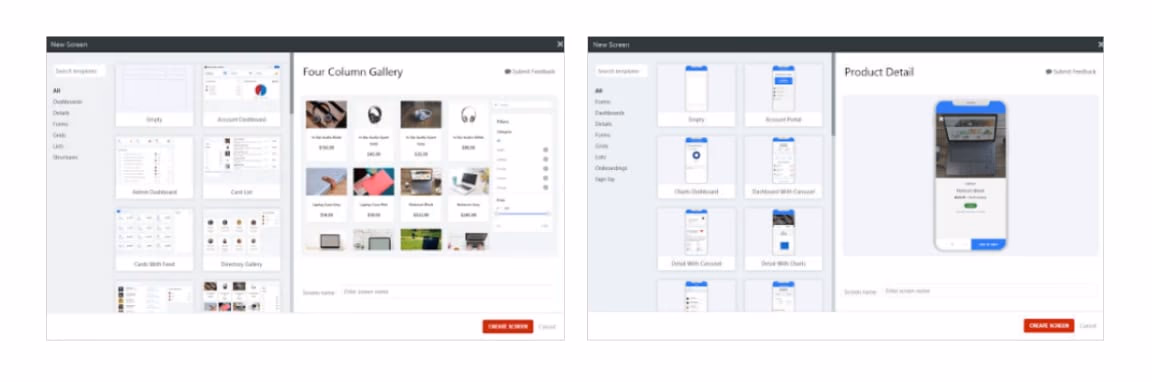The image size is (1152, 382).
Task: Choose the Detail With Carousel template
Action: tap(696, 239)
